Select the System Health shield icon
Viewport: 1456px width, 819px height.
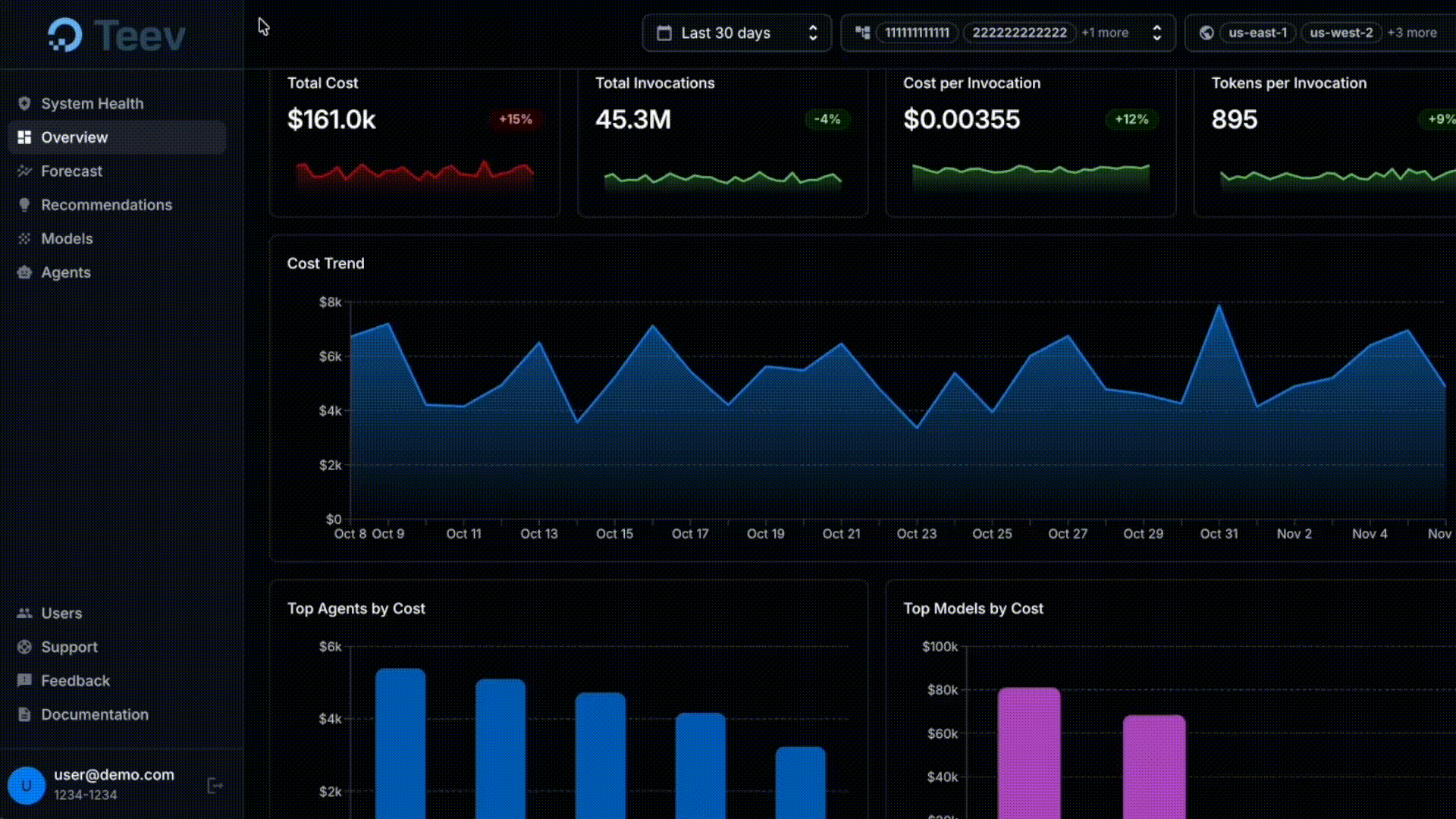pyautogui.click(x=25, y=103)
